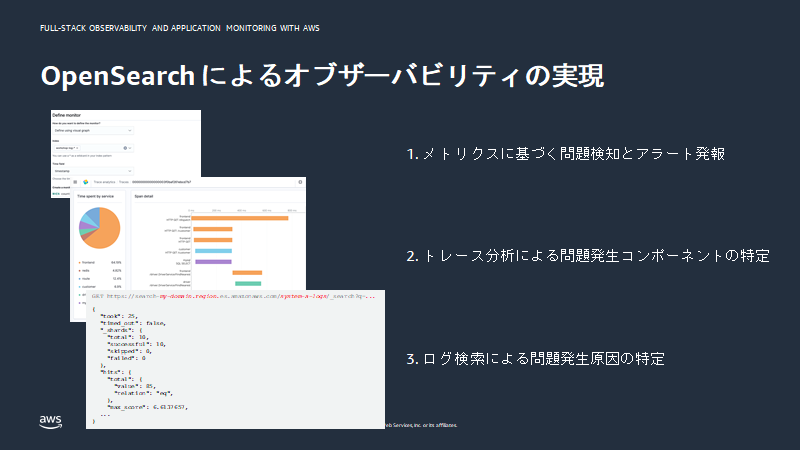Open the timestamp Time field dropdown
The image size is (800, 450).
click(93, 171)
